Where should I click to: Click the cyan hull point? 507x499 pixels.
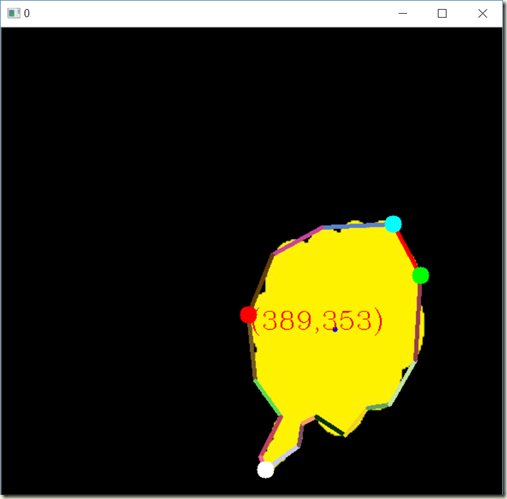pyautogui.click(x=393, y=224)
